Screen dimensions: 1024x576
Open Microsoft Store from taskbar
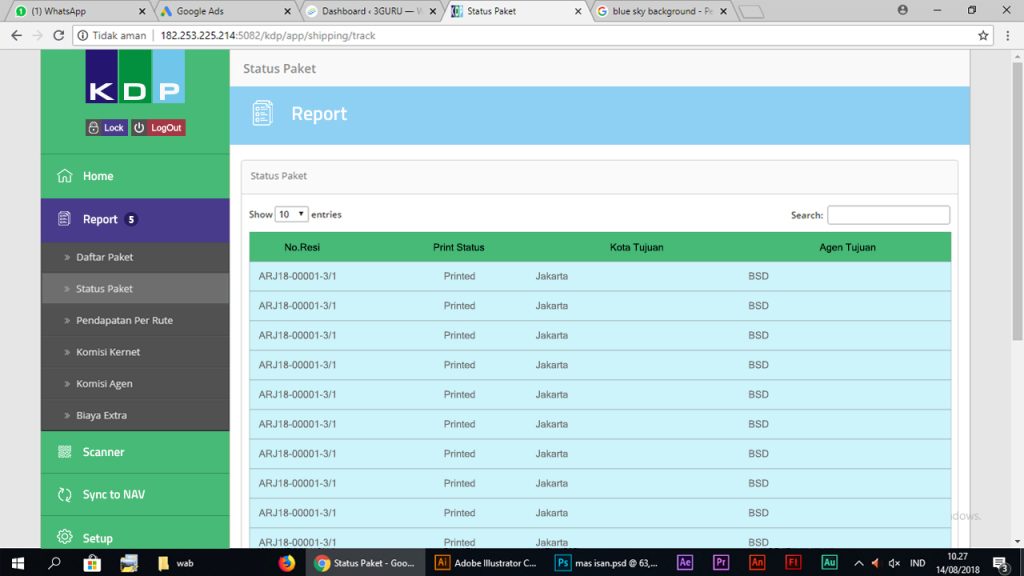(92, 562)
